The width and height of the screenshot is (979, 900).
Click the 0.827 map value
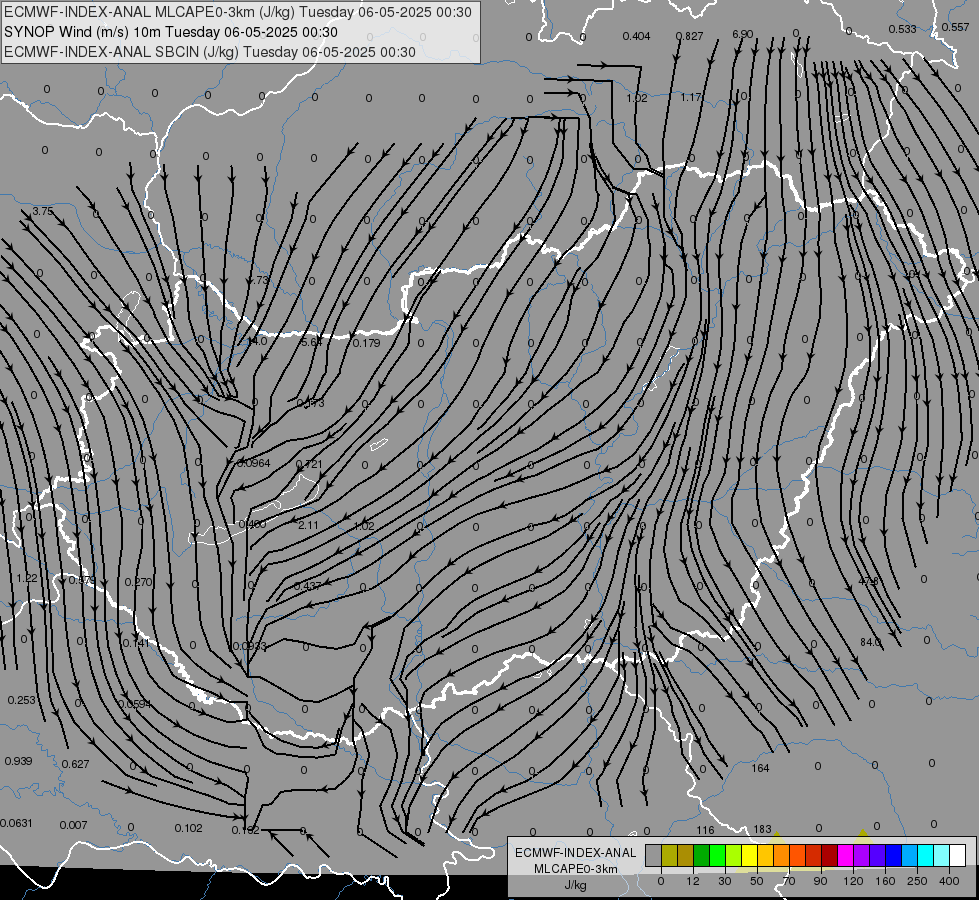pos(690,36)
